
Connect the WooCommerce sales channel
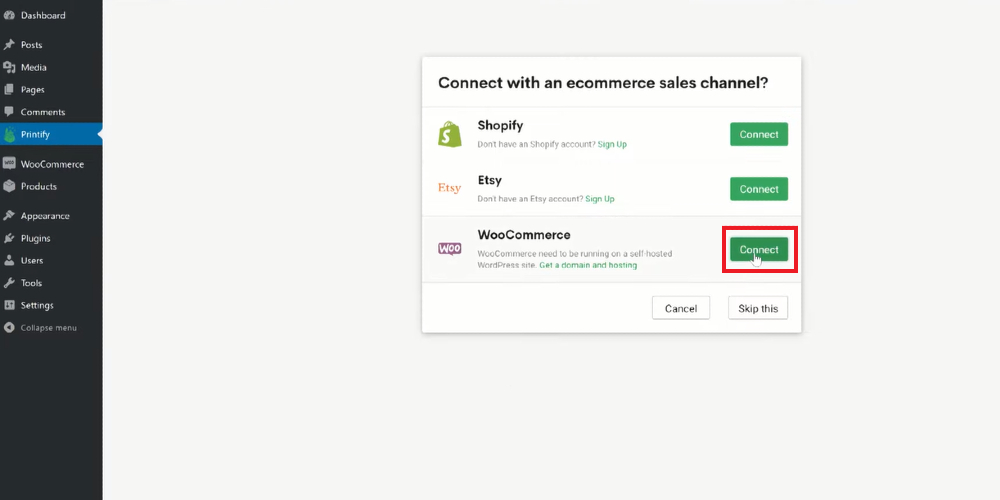(759, 249)
